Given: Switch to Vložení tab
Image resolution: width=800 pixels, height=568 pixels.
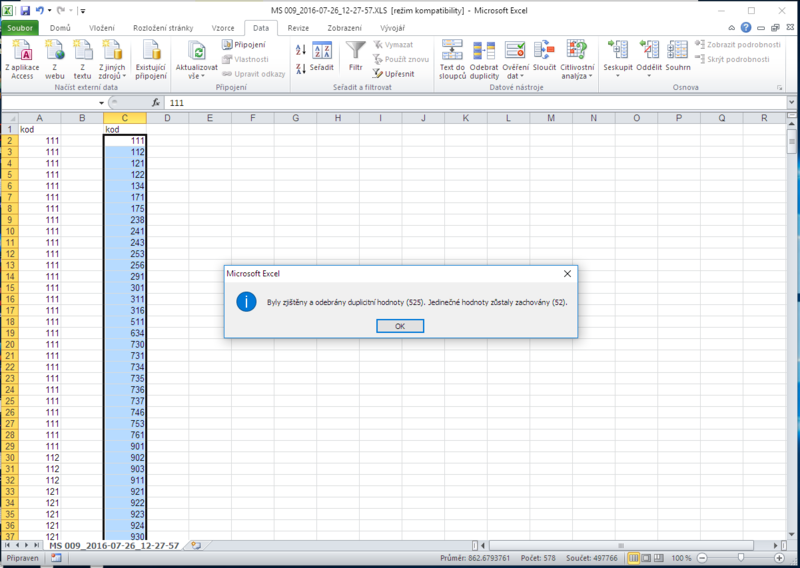Looking at the screenshot, I should tap(102, 28).
